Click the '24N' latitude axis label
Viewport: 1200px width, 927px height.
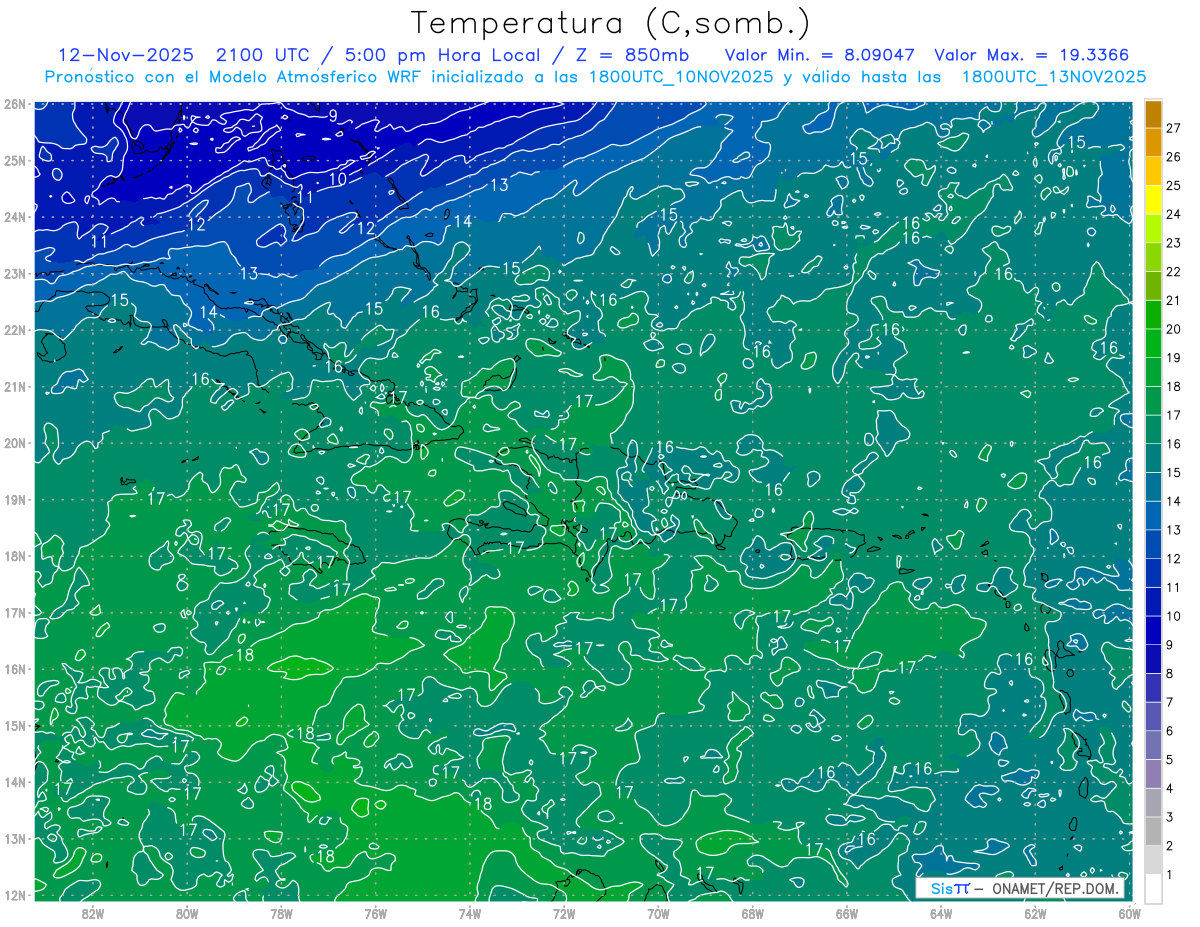click(15, 217)
